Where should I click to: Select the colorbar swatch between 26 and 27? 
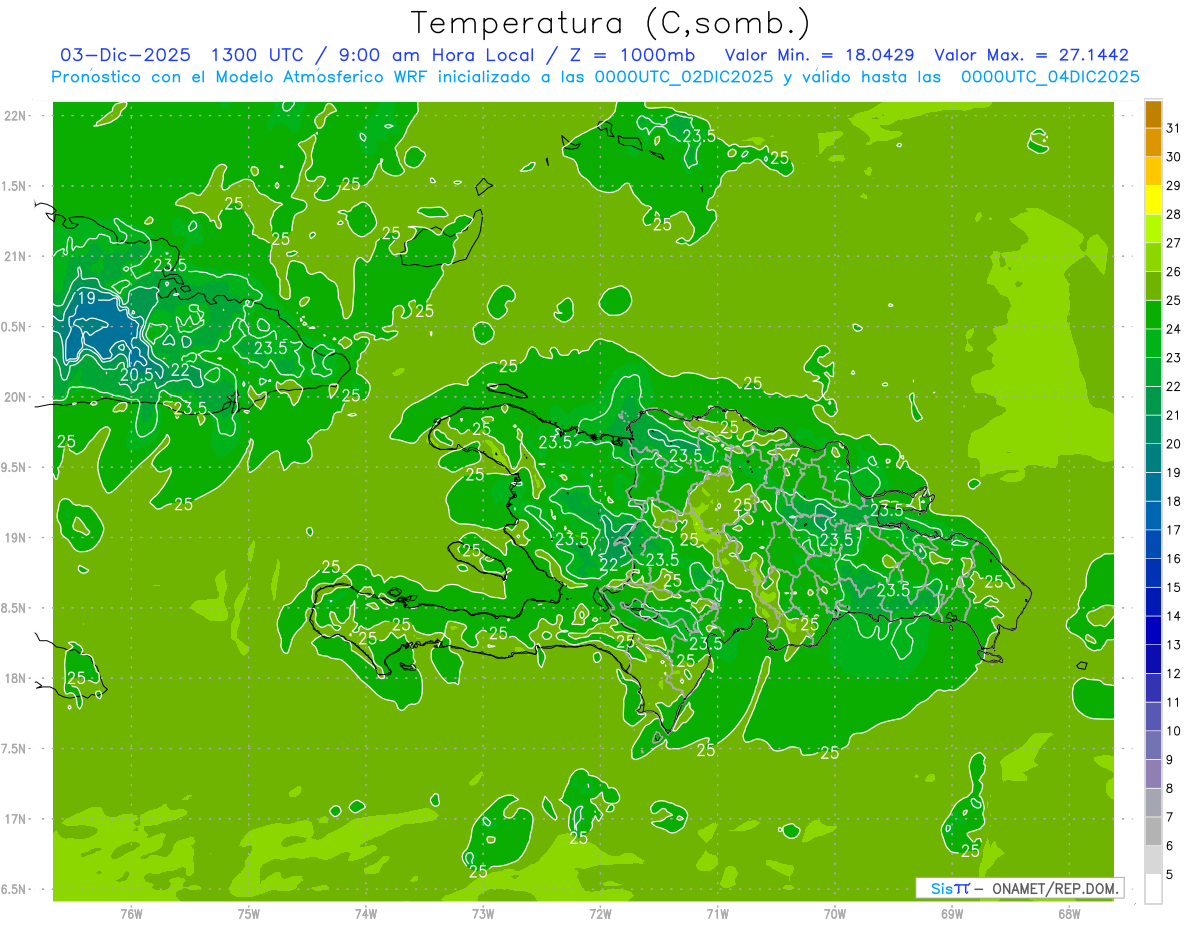(x=1153, y=257)
